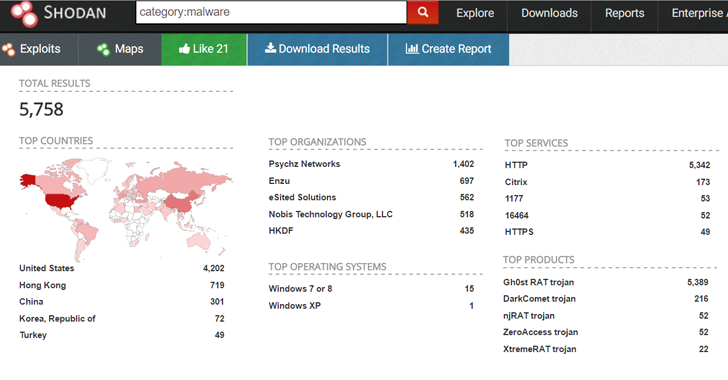Open the Downloads menu item
The height and width of the screenshot is (380, 728).
549,13
